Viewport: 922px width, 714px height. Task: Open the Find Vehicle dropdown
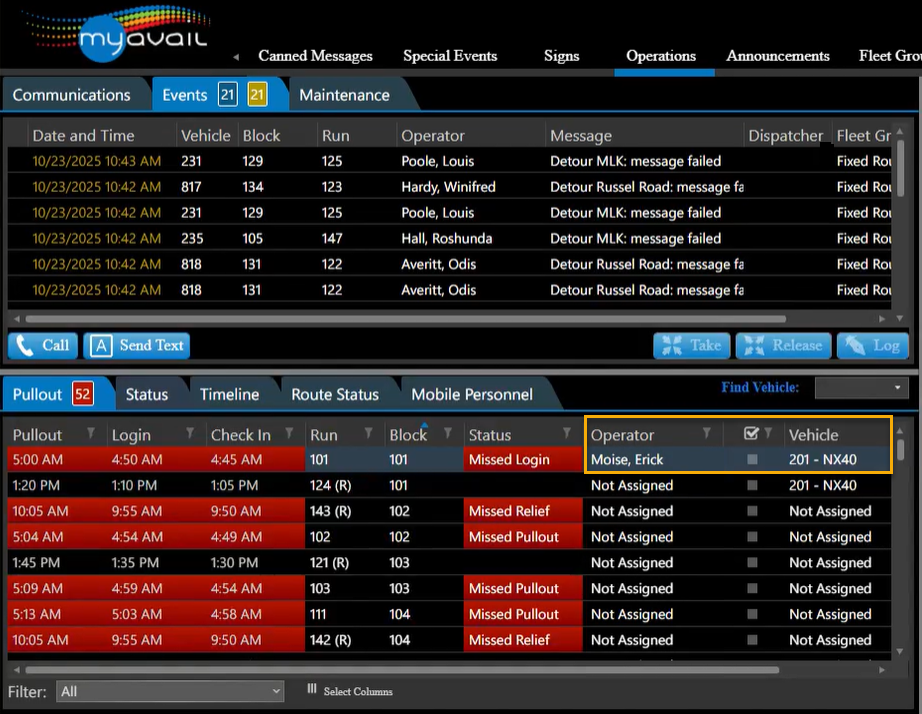(859, 388)
